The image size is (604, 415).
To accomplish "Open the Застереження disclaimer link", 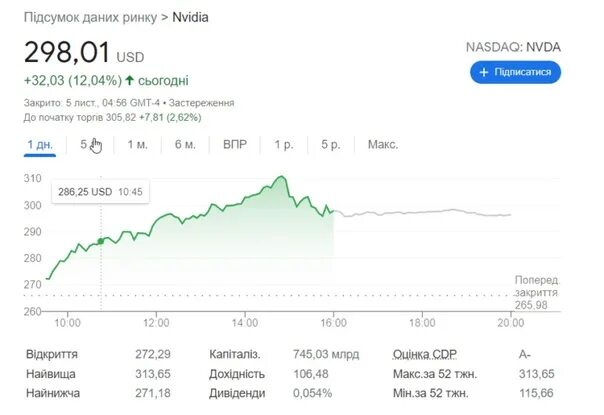I will click(x=201, y=102).
